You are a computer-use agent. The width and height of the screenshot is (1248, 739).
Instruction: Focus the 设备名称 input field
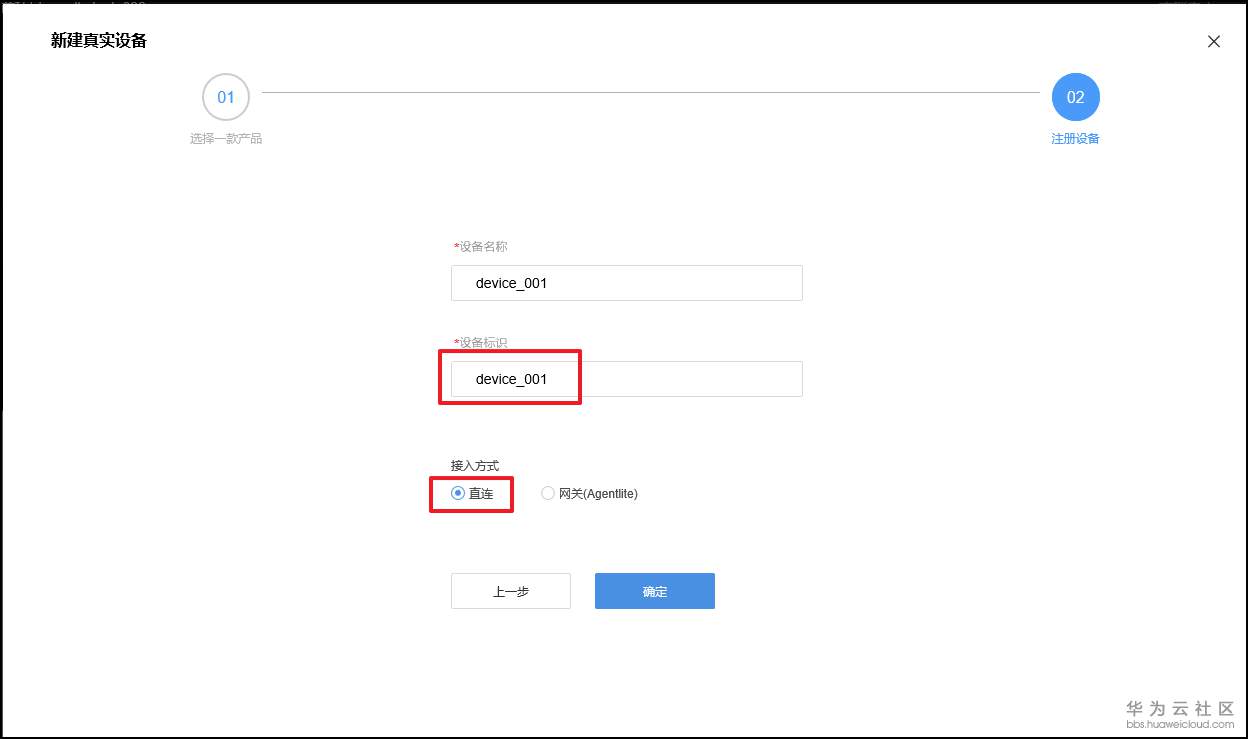coord(627,283)
